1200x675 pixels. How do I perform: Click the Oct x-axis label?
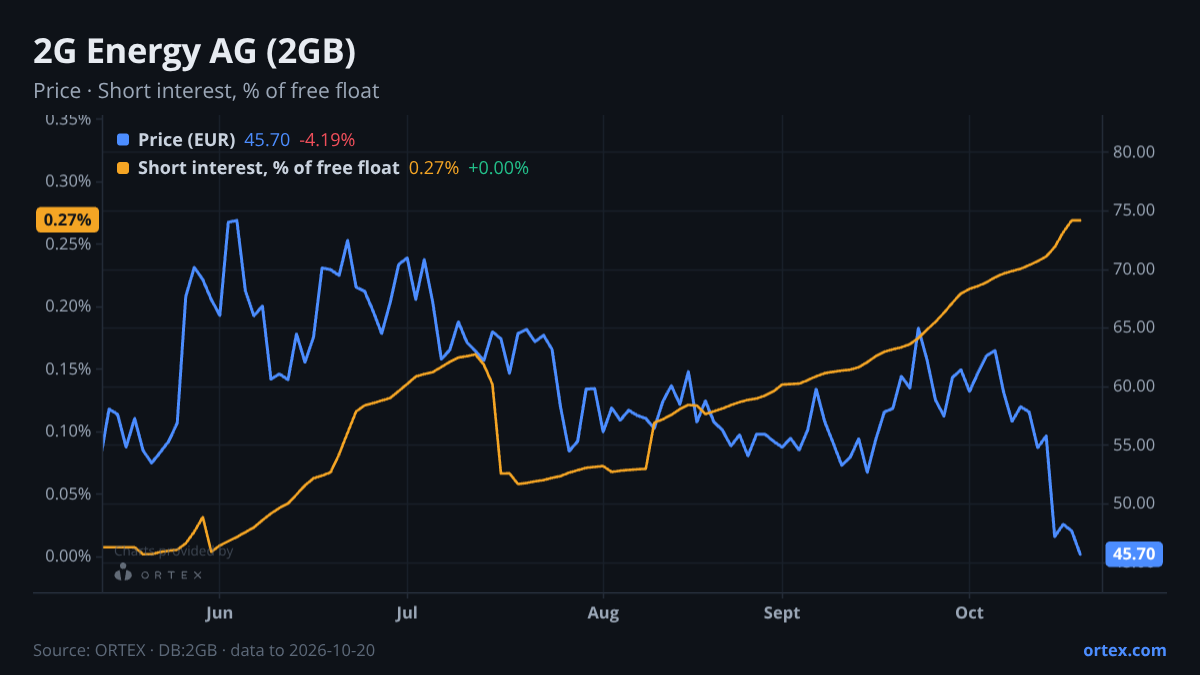(969, 612)
